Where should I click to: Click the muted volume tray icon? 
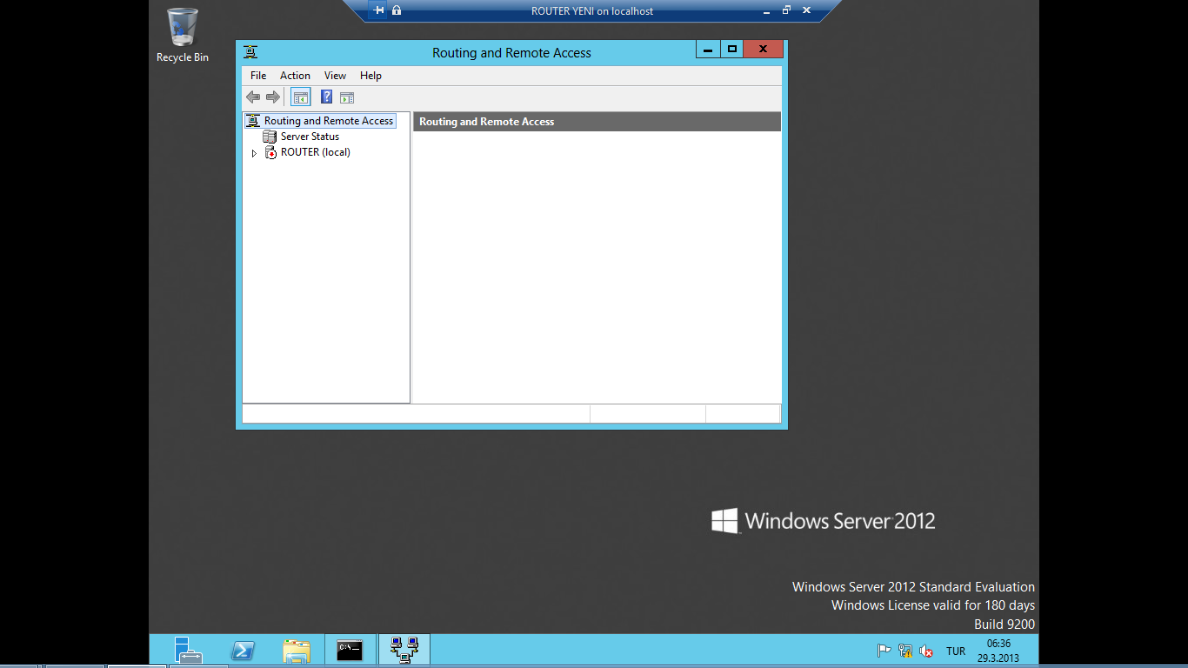(x=926, y=651)
